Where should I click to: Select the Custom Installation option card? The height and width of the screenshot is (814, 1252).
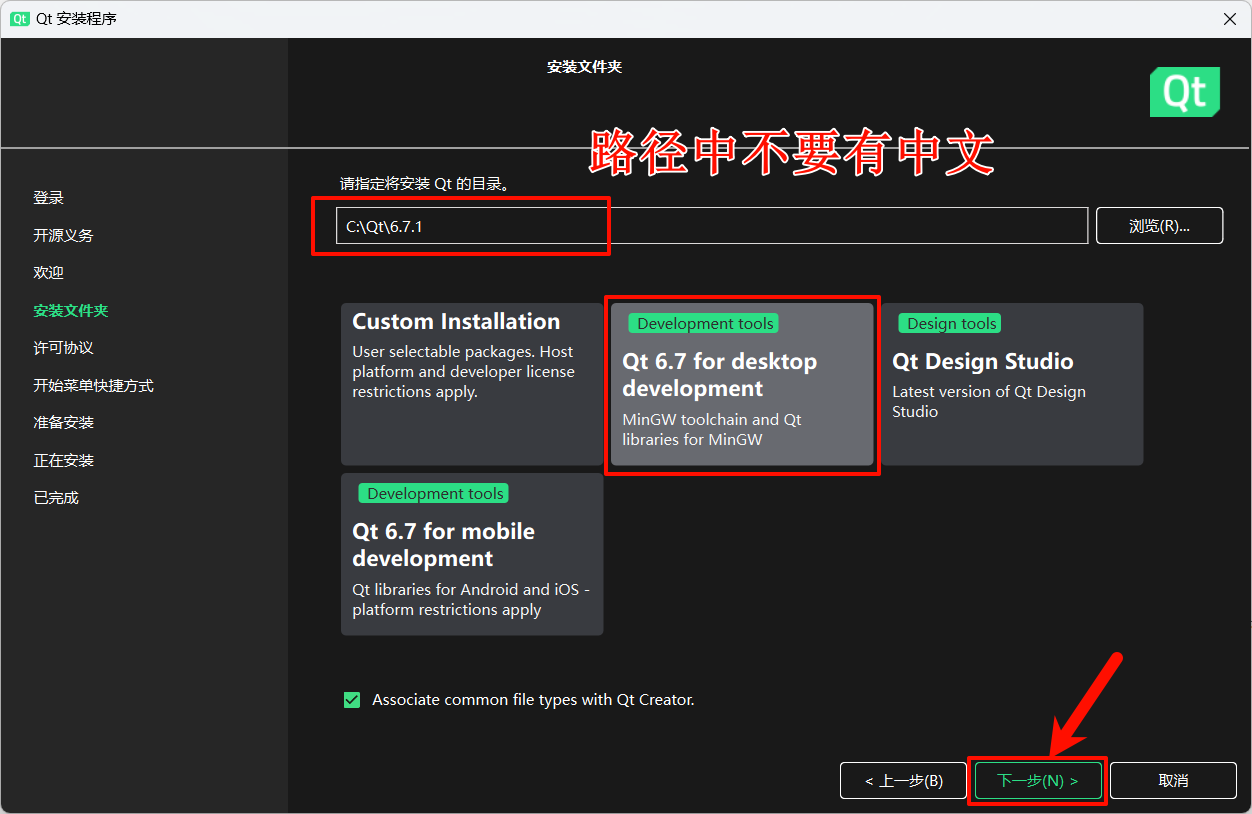(472, 384)
